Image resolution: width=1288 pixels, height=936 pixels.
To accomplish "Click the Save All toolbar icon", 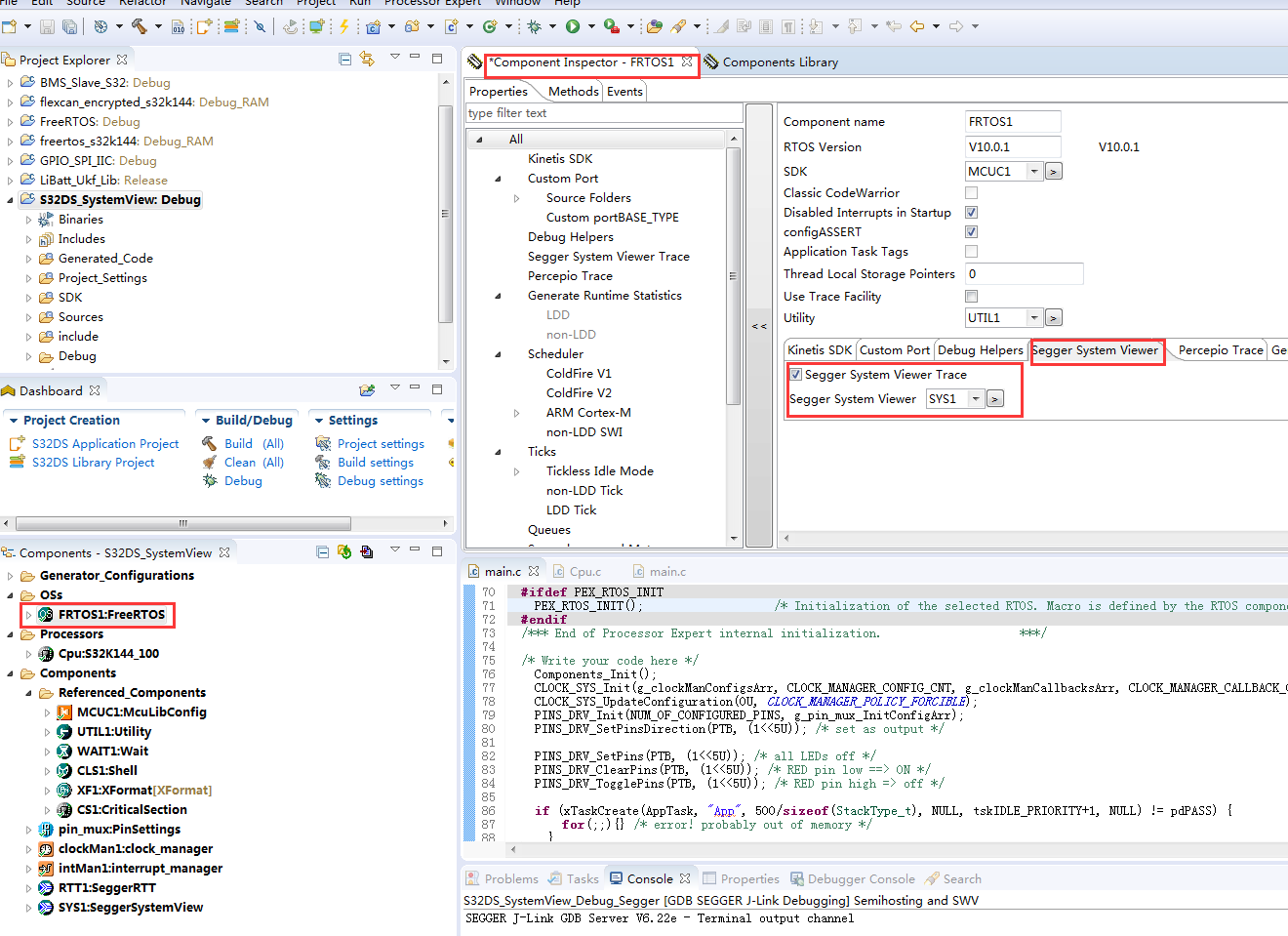I will (70, 26).
